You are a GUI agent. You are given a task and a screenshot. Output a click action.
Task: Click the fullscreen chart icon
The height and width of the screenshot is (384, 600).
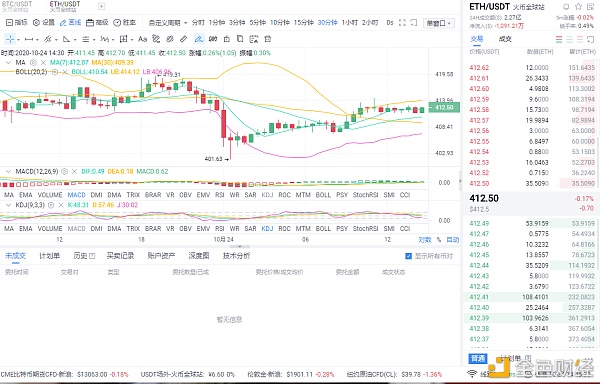pyautogui.click(x=402, y=23)
